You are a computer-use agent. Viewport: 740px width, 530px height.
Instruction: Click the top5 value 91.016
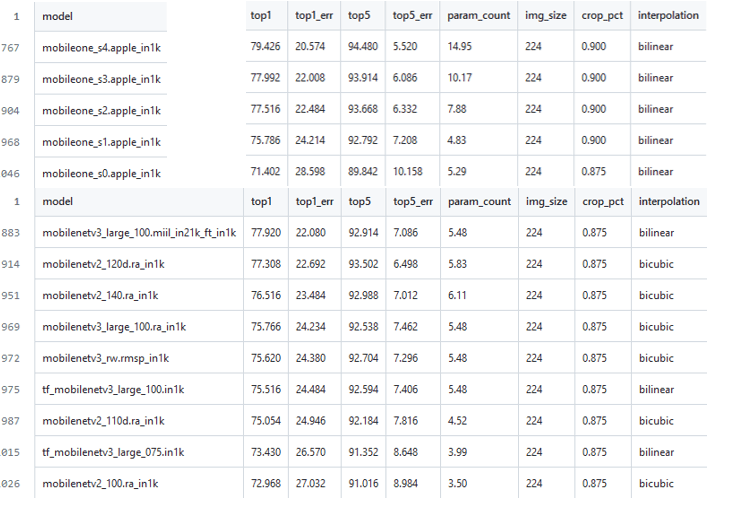tap(363, 483)
